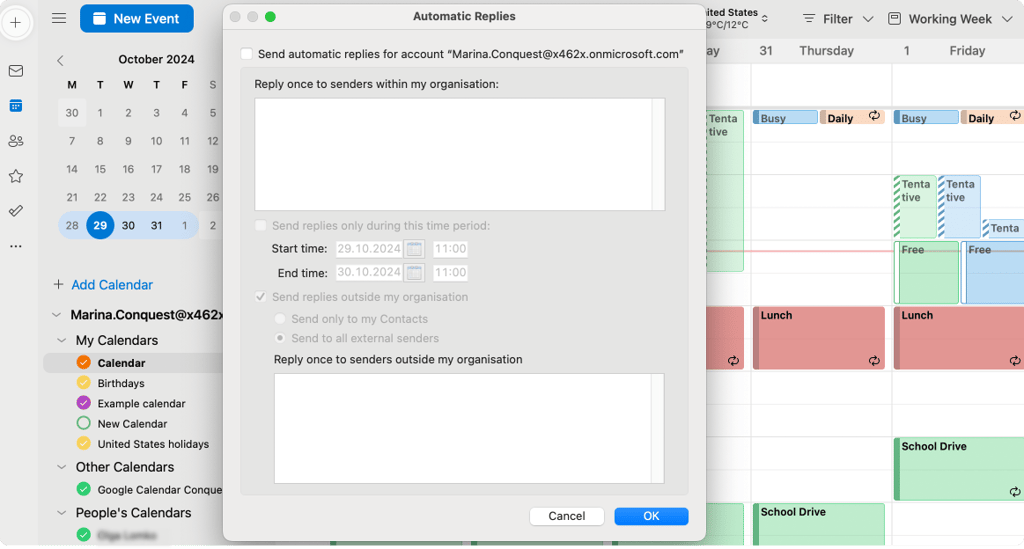Viewport: 1024px width, 549px height.
Task: Click the reply outside organisation text box
Action: coord(469,428)
